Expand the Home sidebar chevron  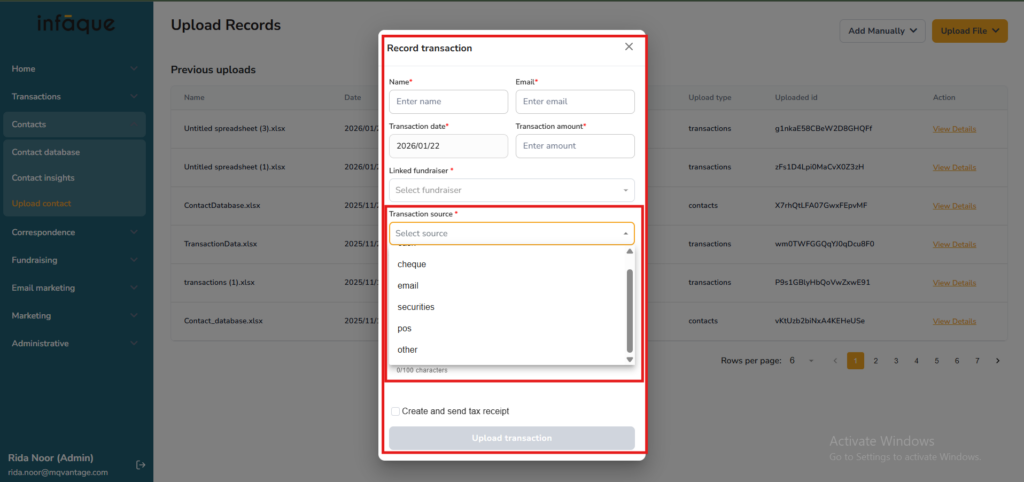pos(134,69)
